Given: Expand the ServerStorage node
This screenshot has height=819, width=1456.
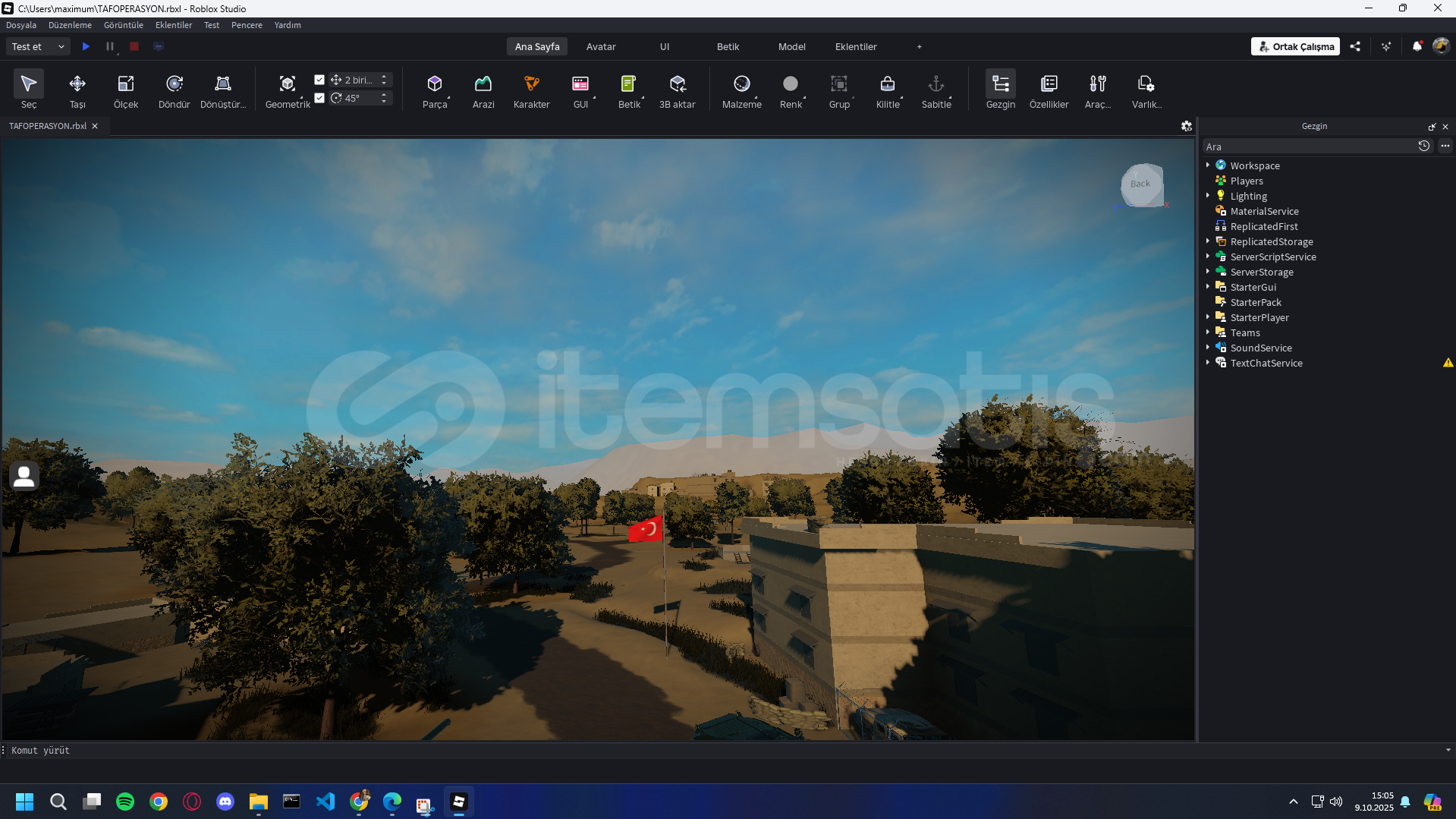Looking at the screenshot, I should coord(1208,272).
